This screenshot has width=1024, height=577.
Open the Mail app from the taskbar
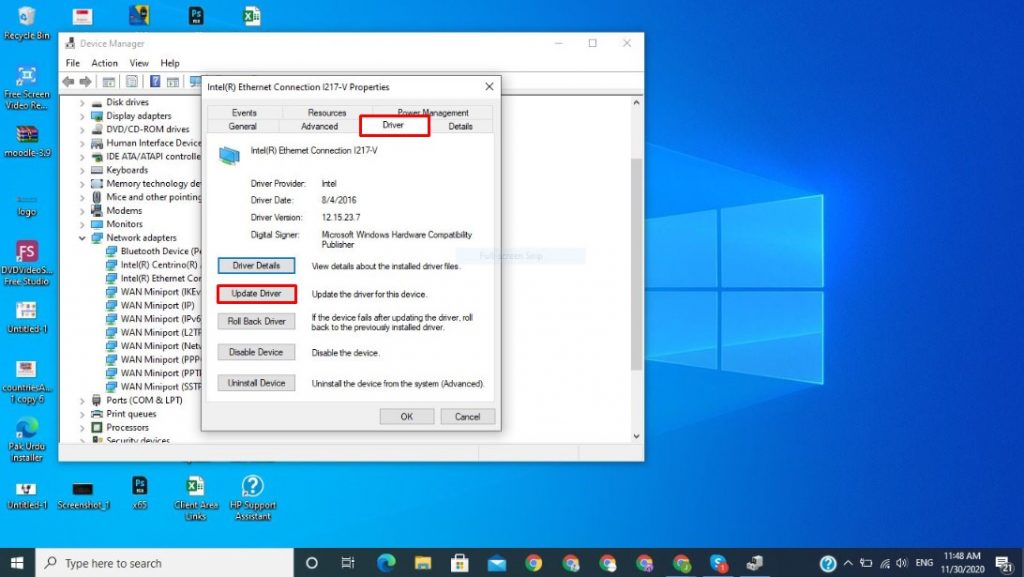point(496,563)
